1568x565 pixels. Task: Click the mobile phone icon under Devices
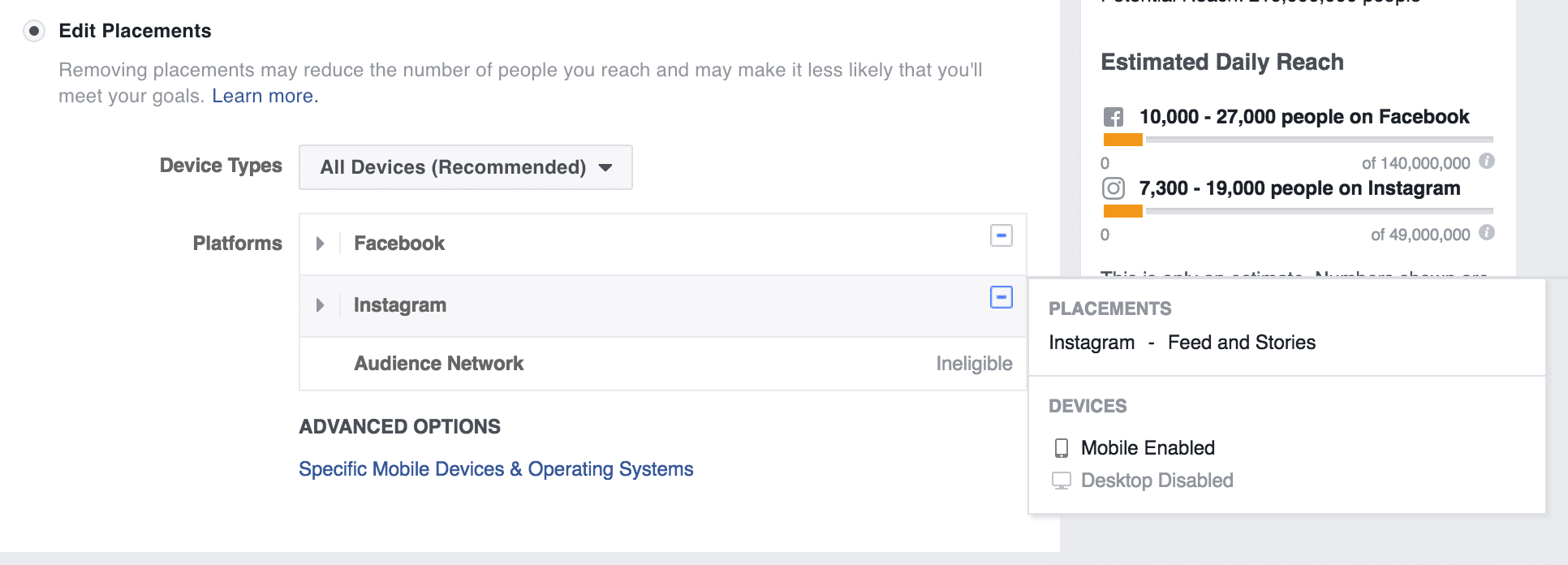tap(1061, 448)
